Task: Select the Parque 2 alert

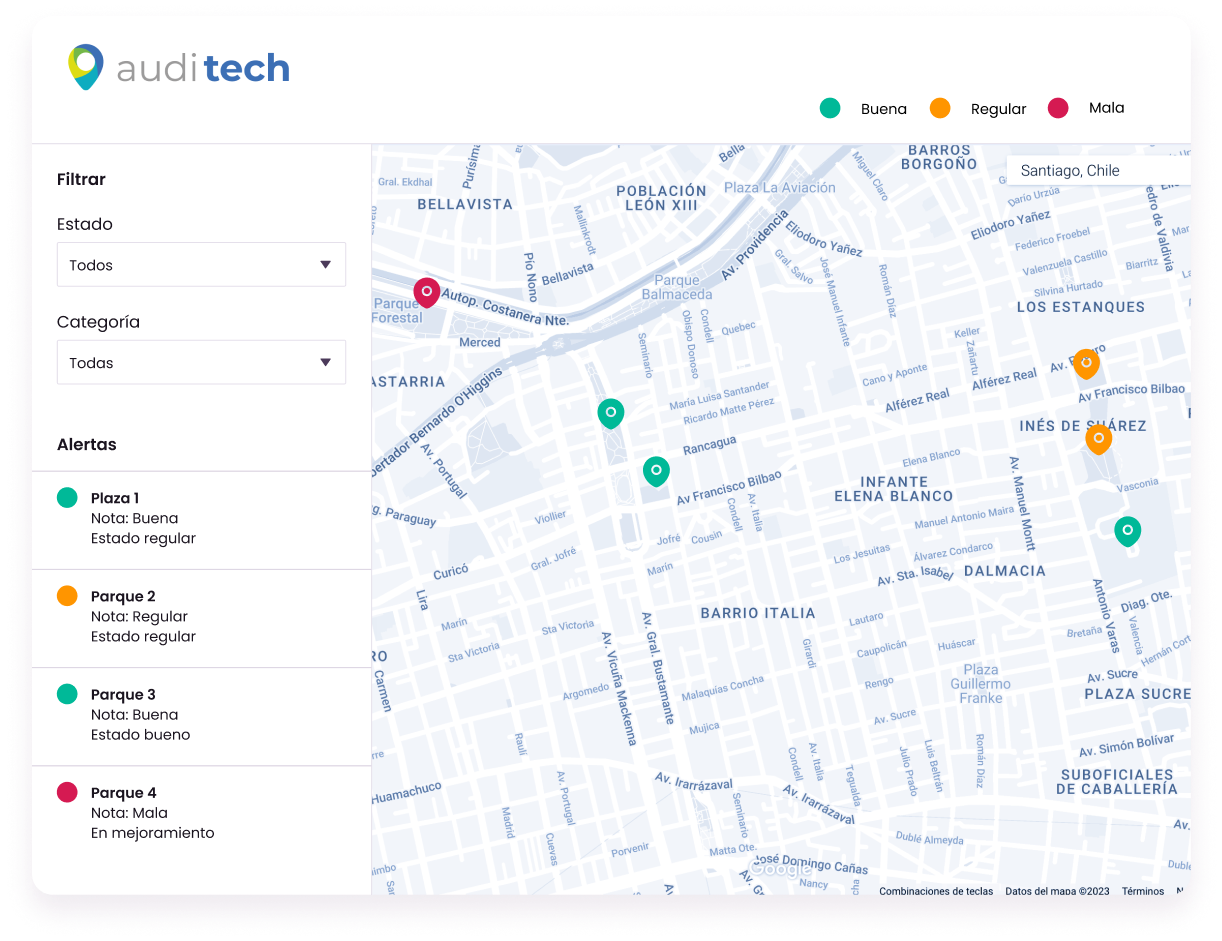Action: pos(201,618)
